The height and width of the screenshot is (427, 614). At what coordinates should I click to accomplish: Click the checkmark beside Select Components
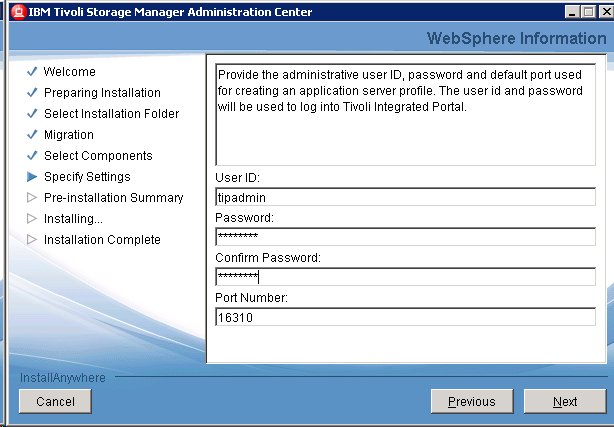[x=32, y=156]
